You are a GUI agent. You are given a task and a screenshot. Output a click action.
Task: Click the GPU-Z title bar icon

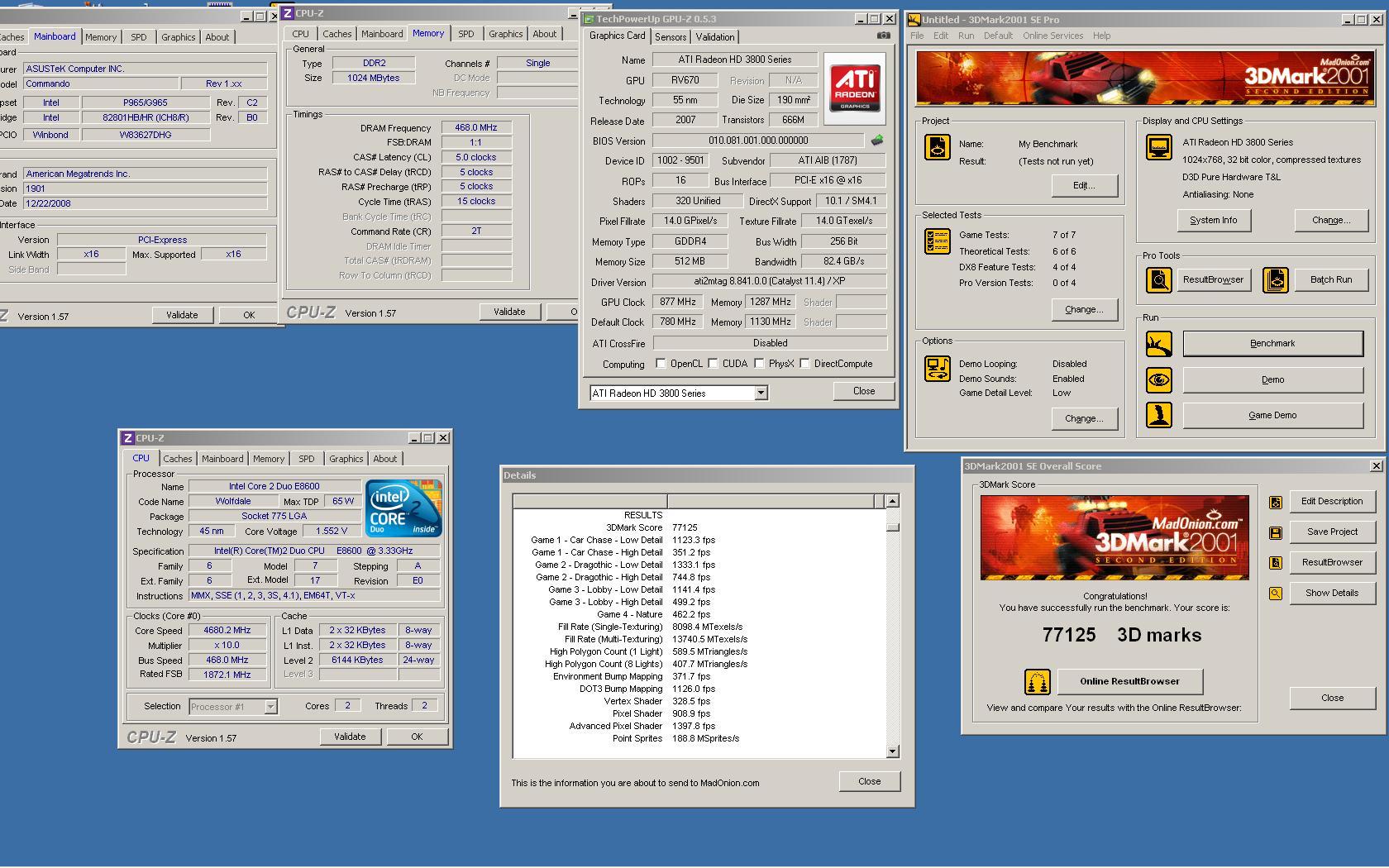589,19
